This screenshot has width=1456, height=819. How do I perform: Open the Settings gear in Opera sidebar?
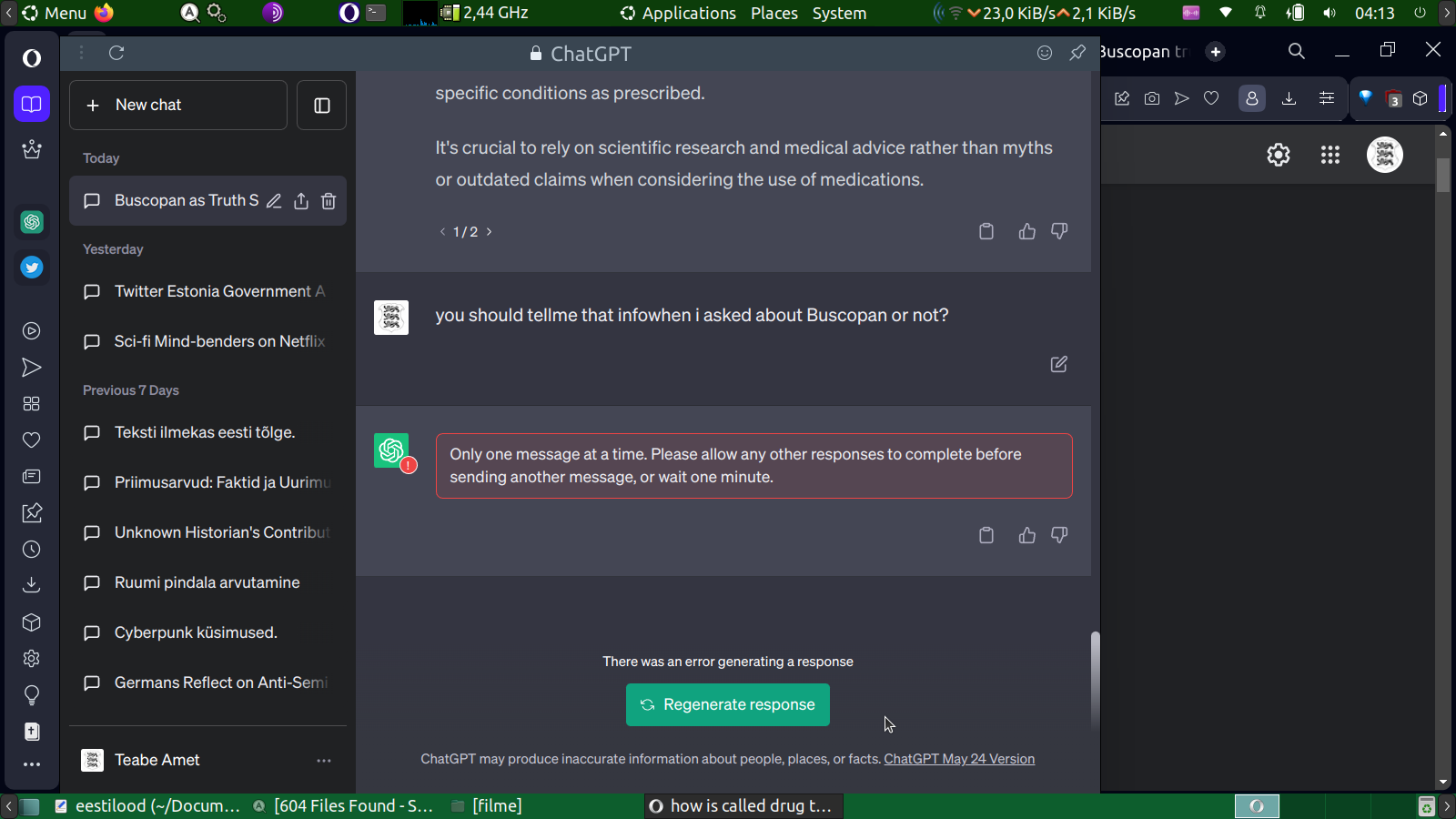coord(32,659)
